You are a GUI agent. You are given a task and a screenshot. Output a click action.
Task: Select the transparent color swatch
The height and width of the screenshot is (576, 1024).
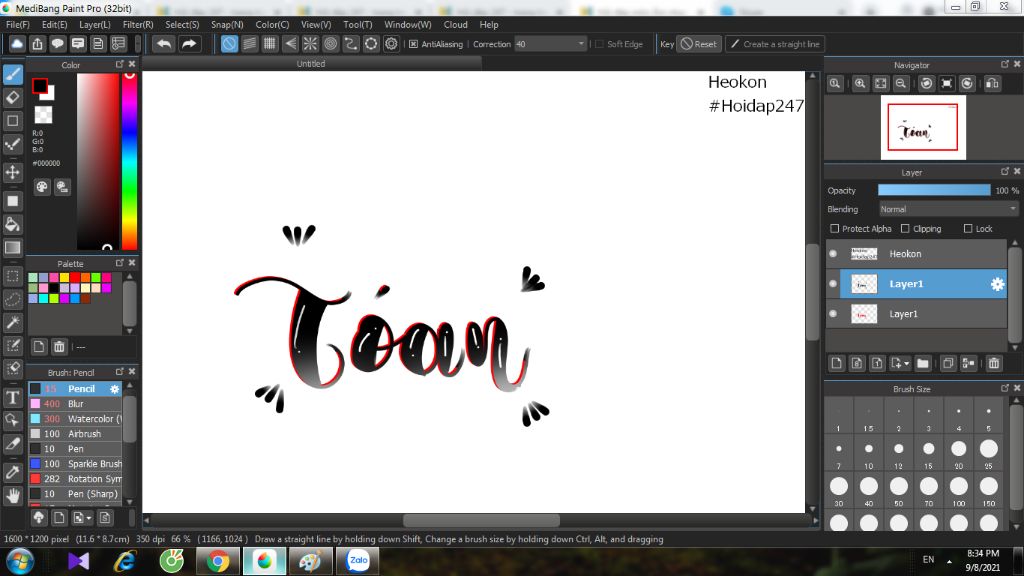(43, 115)
